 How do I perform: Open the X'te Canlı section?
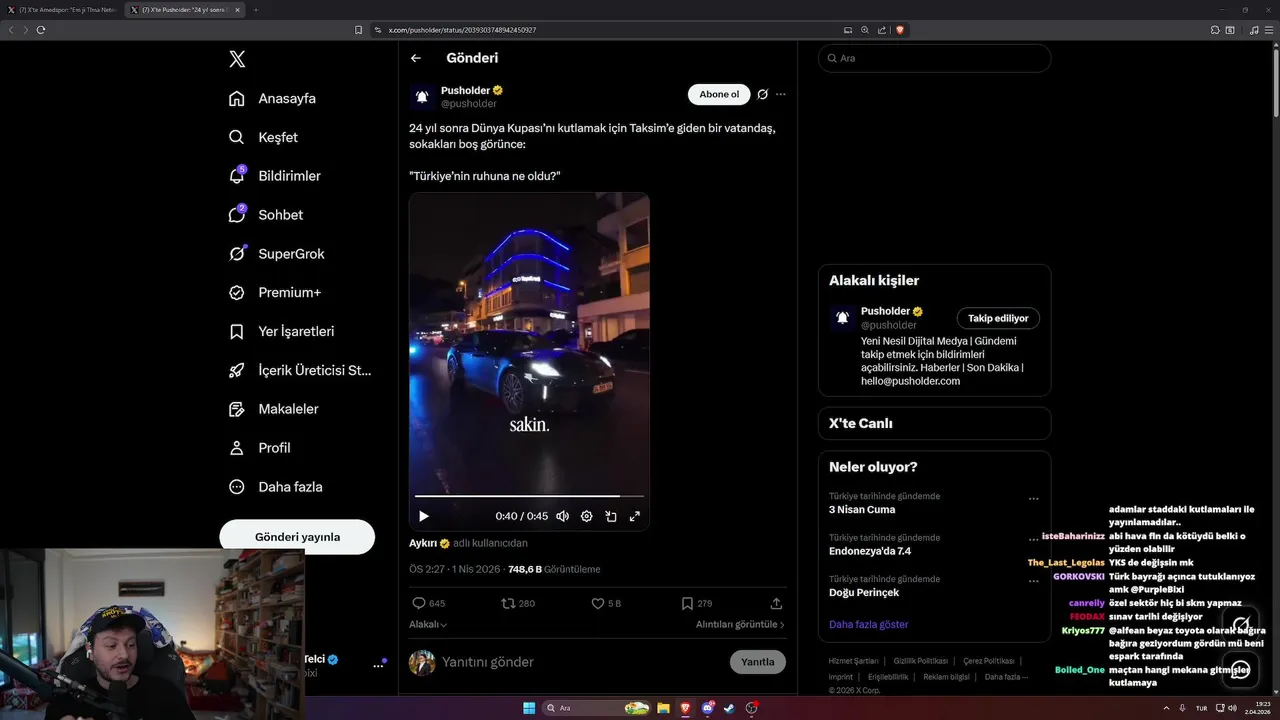(934, 423)
